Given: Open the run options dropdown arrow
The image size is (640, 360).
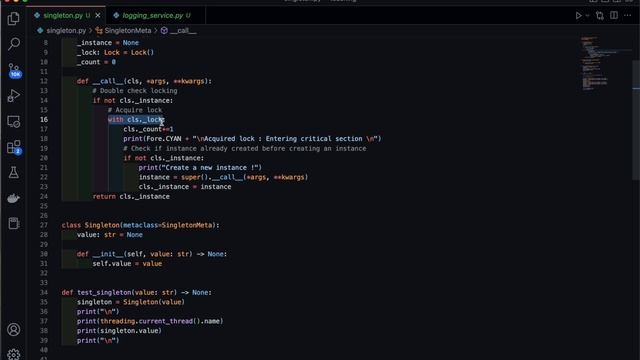Looking at the screenshot, I should (587, 16).
